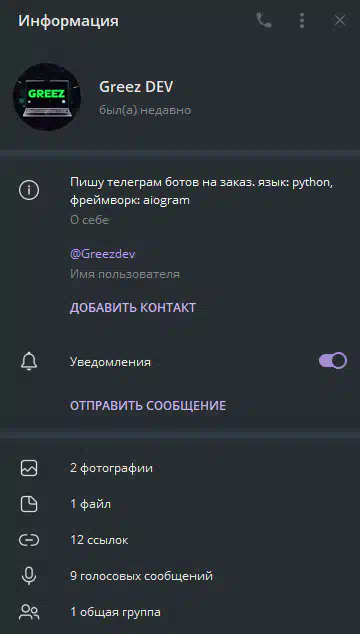This screenshot has height=634, width=360.
Task: Click the chain links icon
Action: pyautogui.click(x=29, y=540)
